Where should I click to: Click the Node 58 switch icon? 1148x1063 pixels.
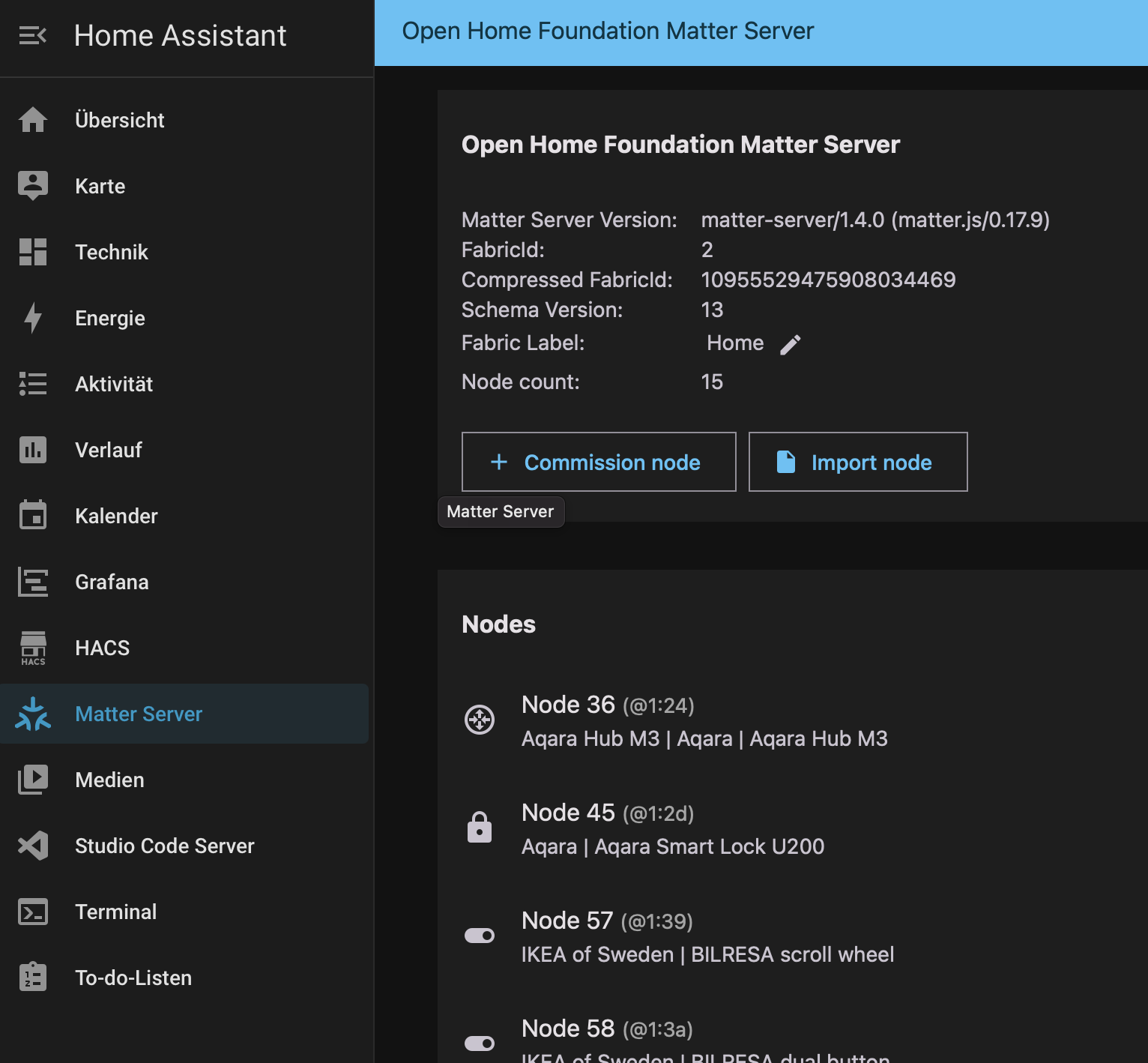coord(480,1044)
